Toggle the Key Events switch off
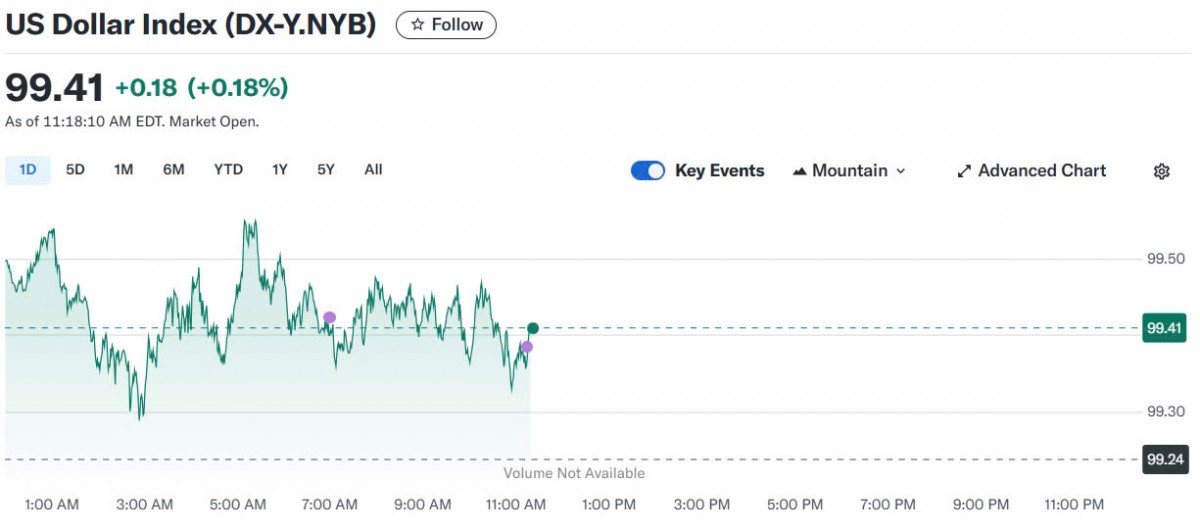This screenshot has width=1200, height=531. [x=648, y=171]
